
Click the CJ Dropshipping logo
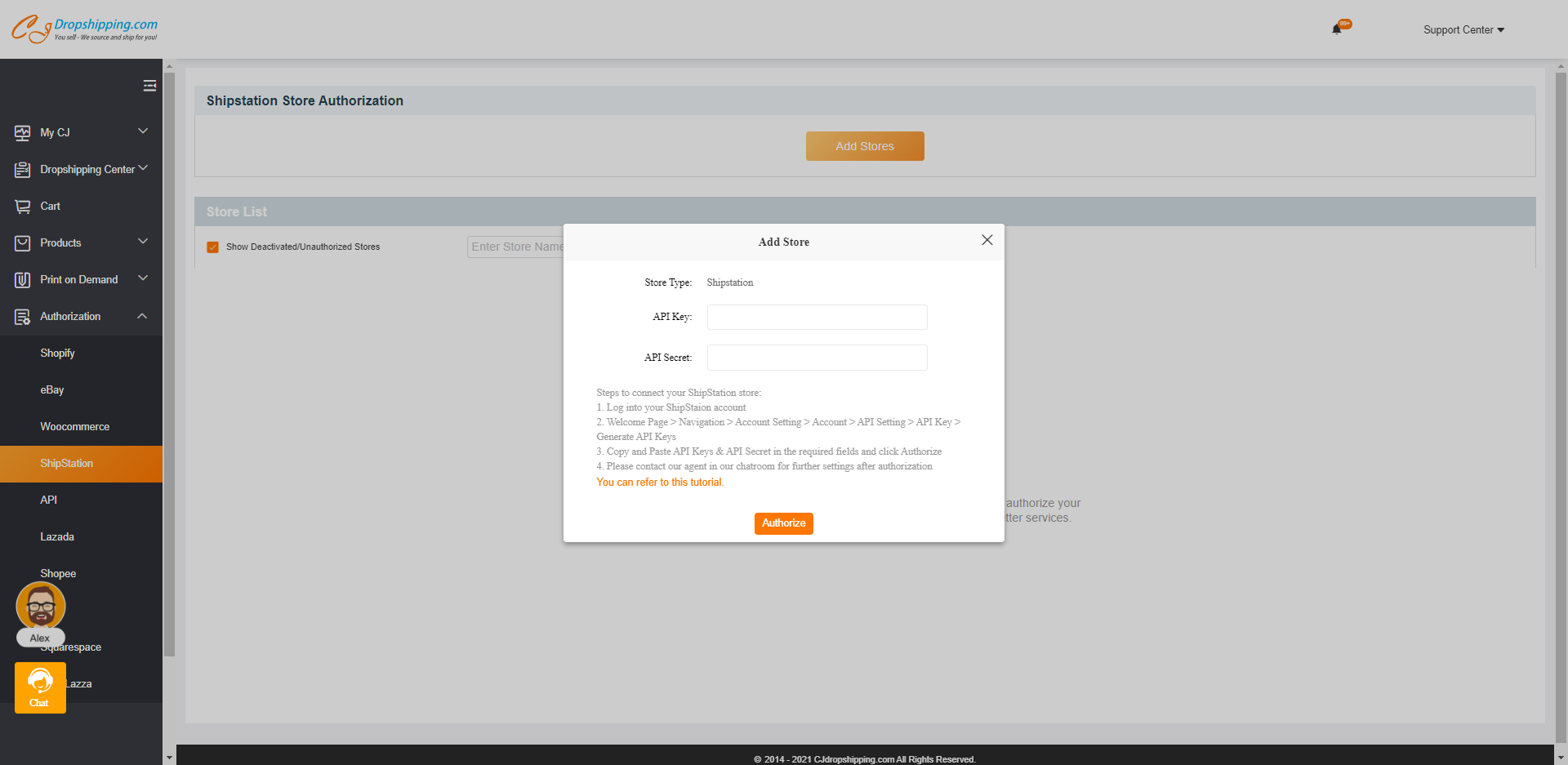[84, 29]
